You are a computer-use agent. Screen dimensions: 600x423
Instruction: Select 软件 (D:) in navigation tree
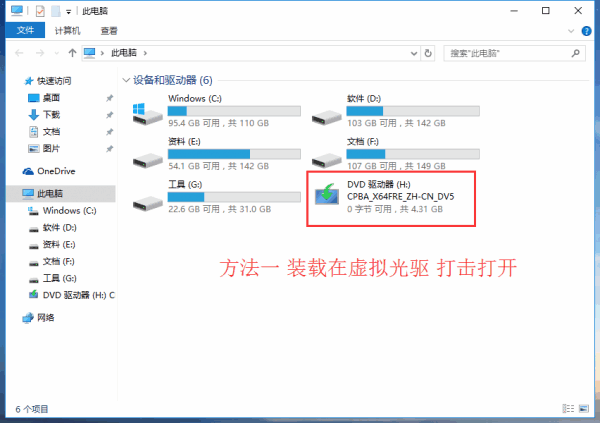click(x=59, y=228)
